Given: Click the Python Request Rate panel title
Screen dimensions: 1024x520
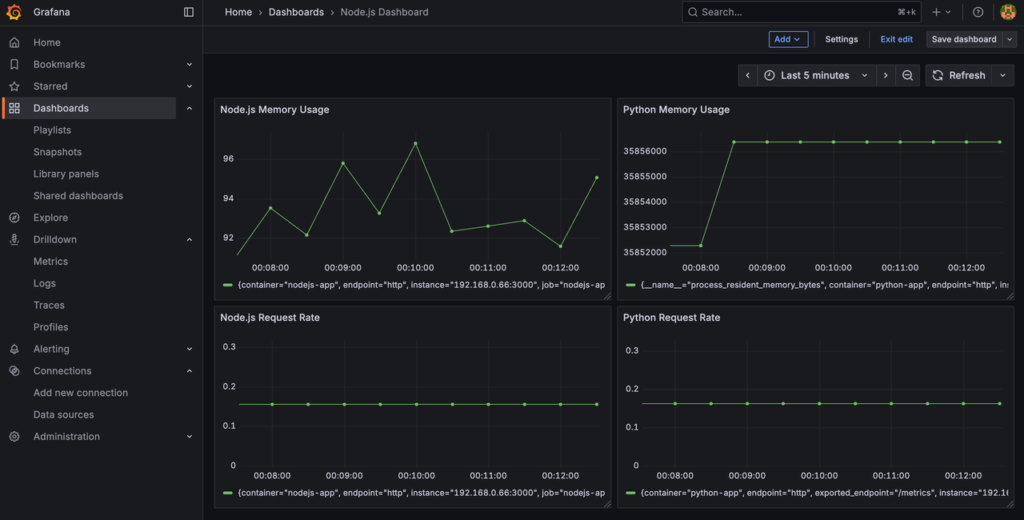Looking at the screenshot, I should coord(671,317).
